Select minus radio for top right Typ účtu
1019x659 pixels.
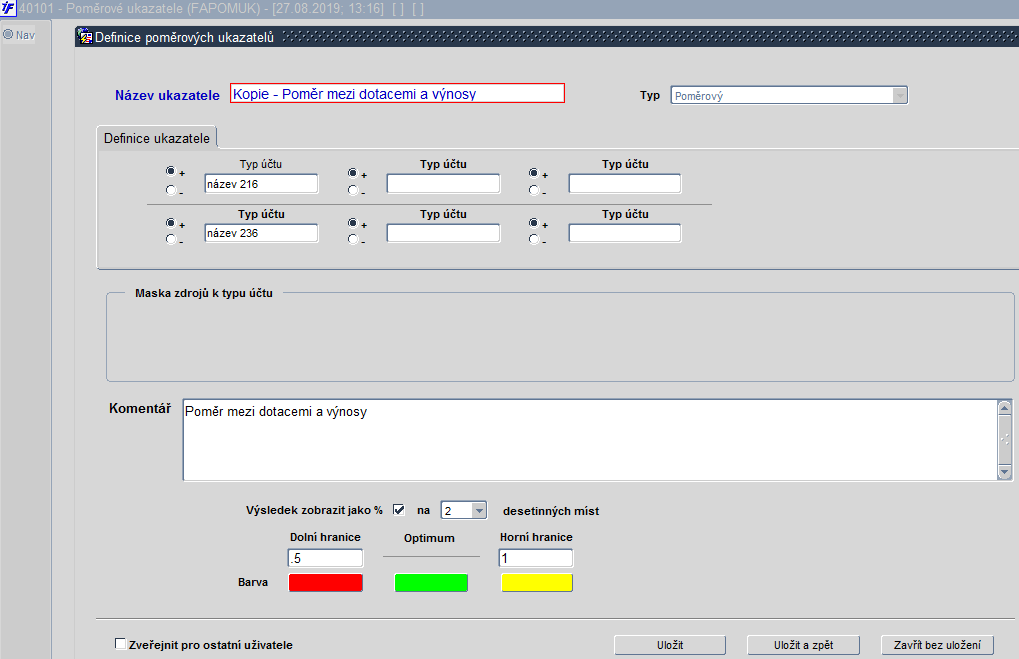point(534,190)
